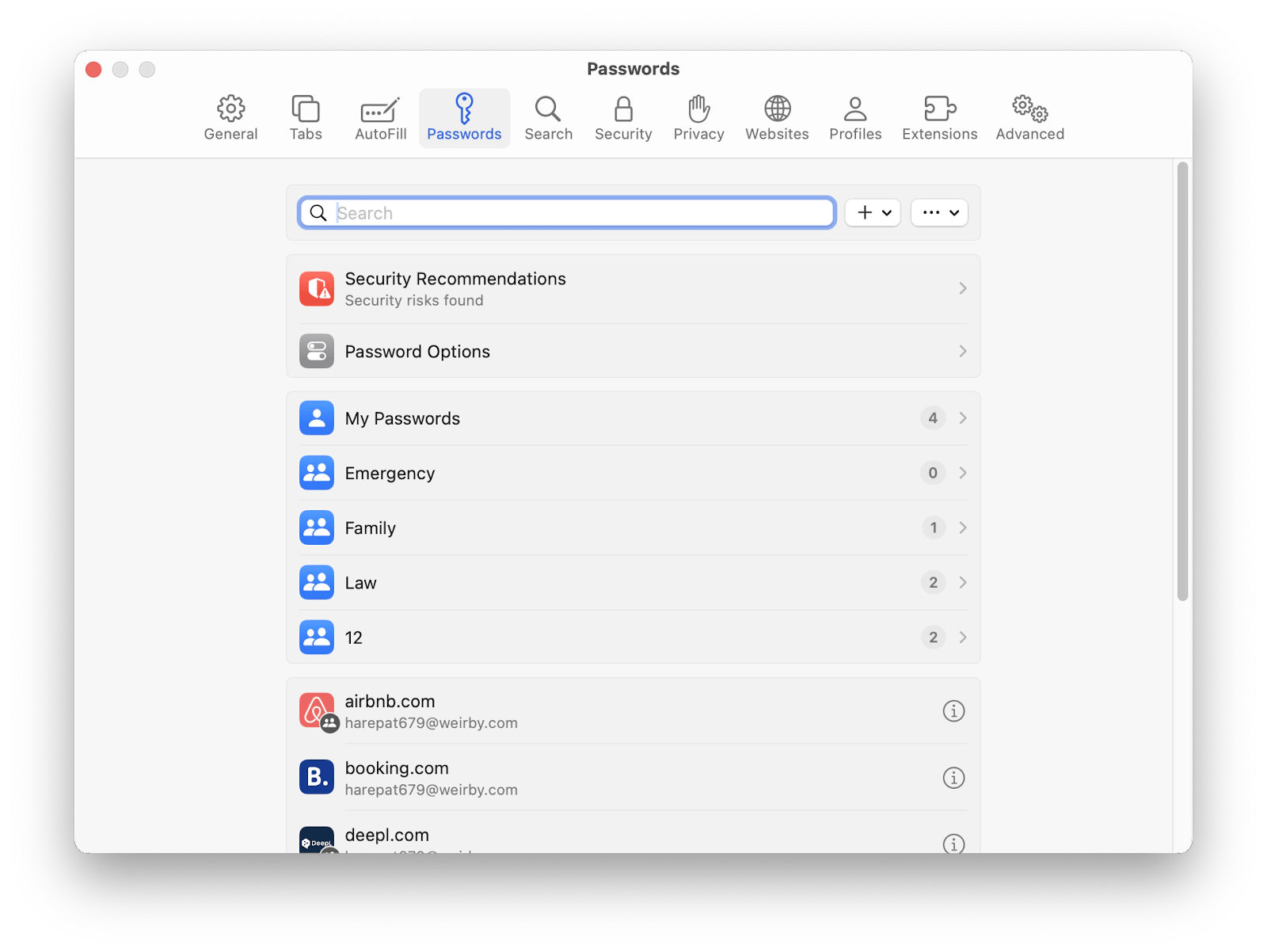Select booking.com entry name
Image resolution: width=1267 pixels, height=952 pixels.
coord(397,768)
